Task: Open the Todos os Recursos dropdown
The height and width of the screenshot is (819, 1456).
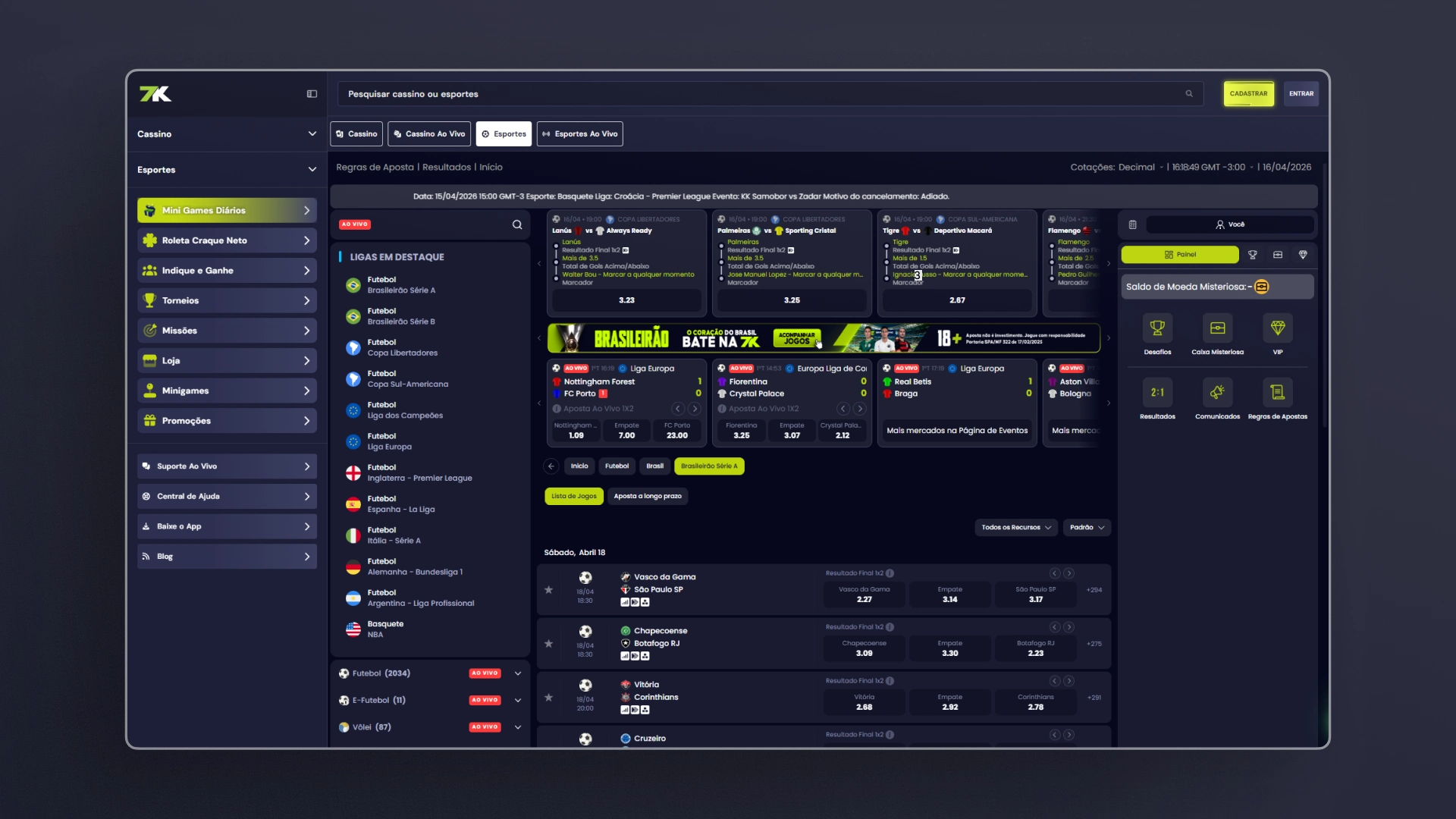Action: coord(1016,527)
